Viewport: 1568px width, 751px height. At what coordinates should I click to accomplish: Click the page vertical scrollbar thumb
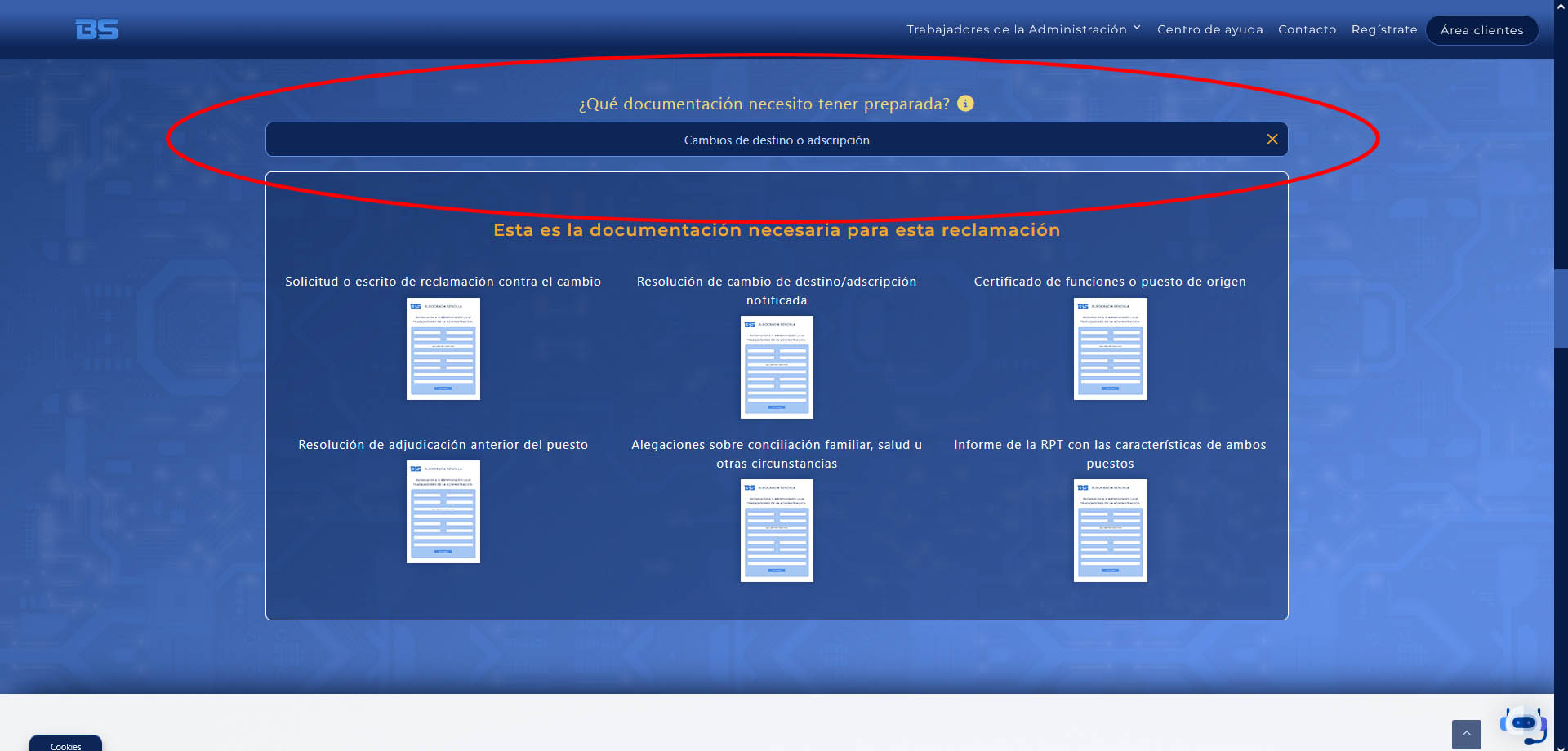click(x=1561, y=309)
